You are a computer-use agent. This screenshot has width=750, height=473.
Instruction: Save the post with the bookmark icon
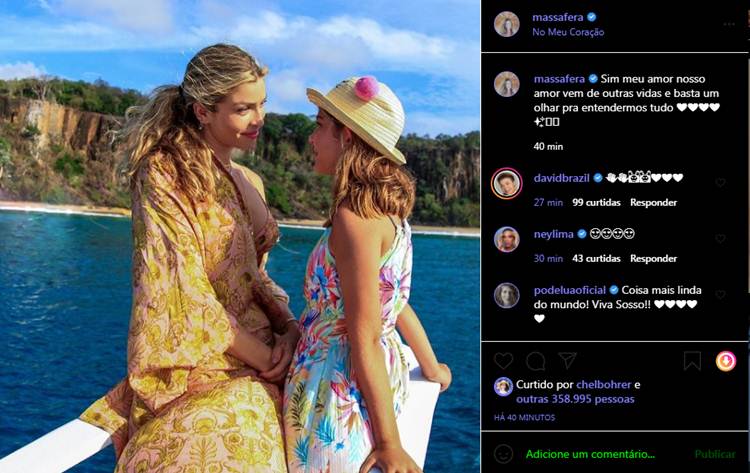[x=692, y=360]
